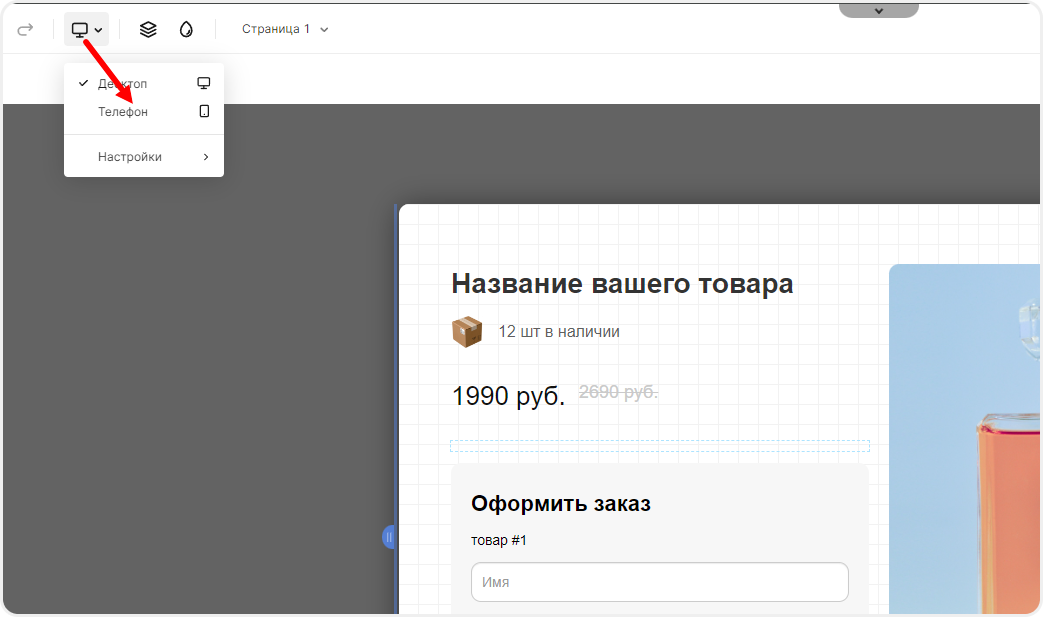Click the desktop monitor icon in the menu
Image resolution: width=1043 pixels, height=617 pixels.
204,83
